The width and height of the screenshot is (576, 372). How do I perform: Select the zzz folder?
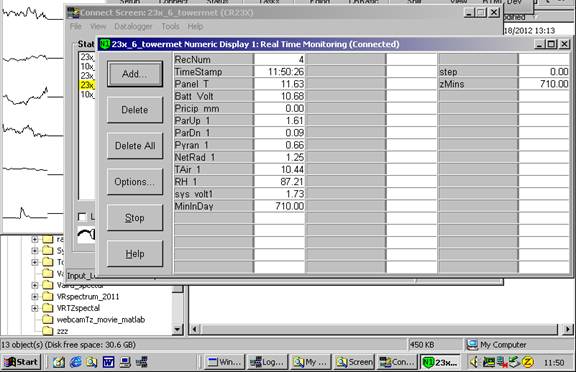point(62,331)
